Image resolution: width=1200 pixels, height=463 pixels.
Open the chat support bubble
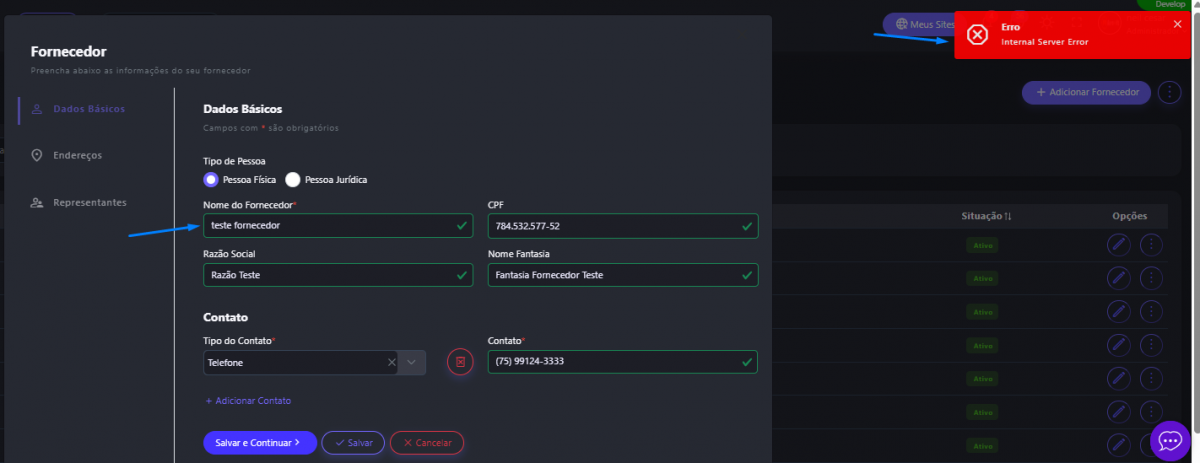pyautogui.click(x=1170, y=441)
